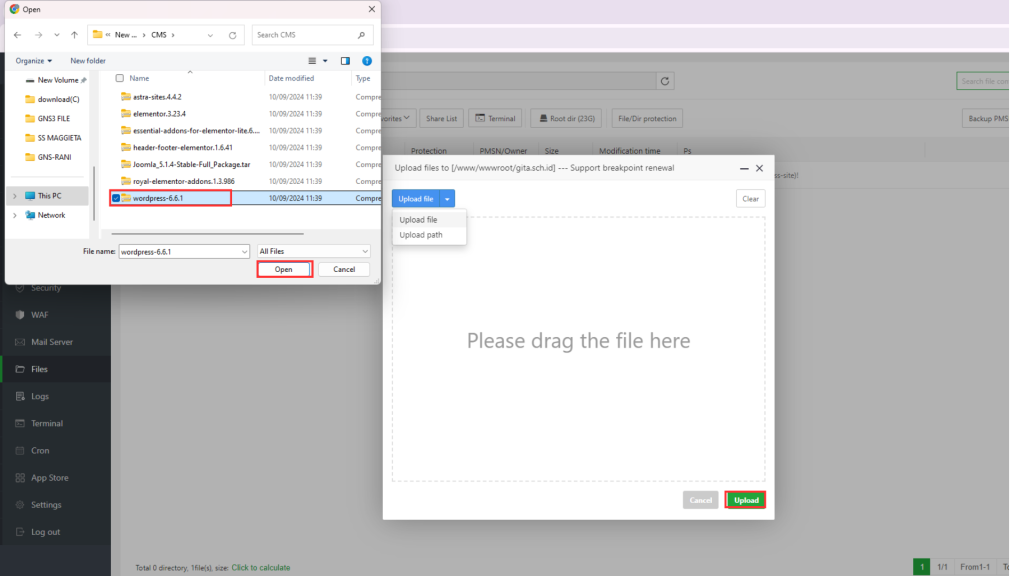Choose Upload path from the menu
1024x576 pixels.
click(421, 235)
